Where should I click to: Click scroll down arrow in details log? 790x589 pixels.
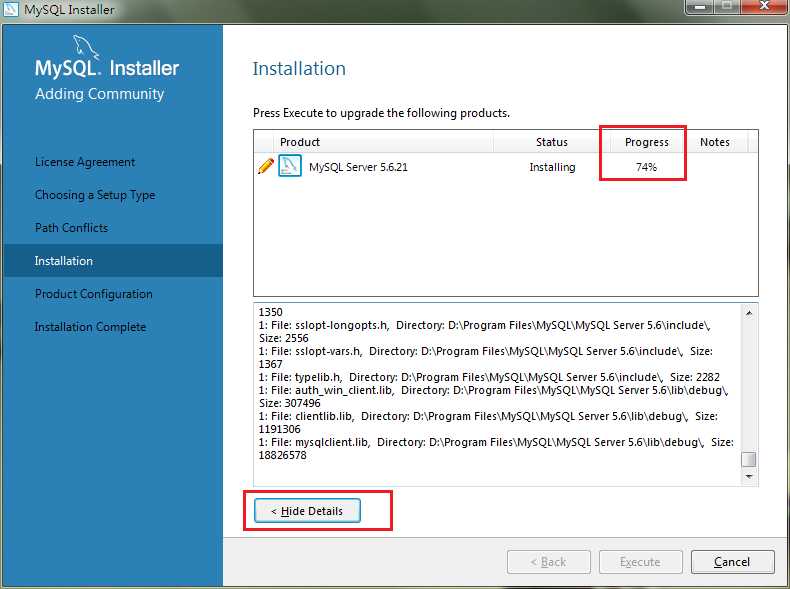click(749, 477)
